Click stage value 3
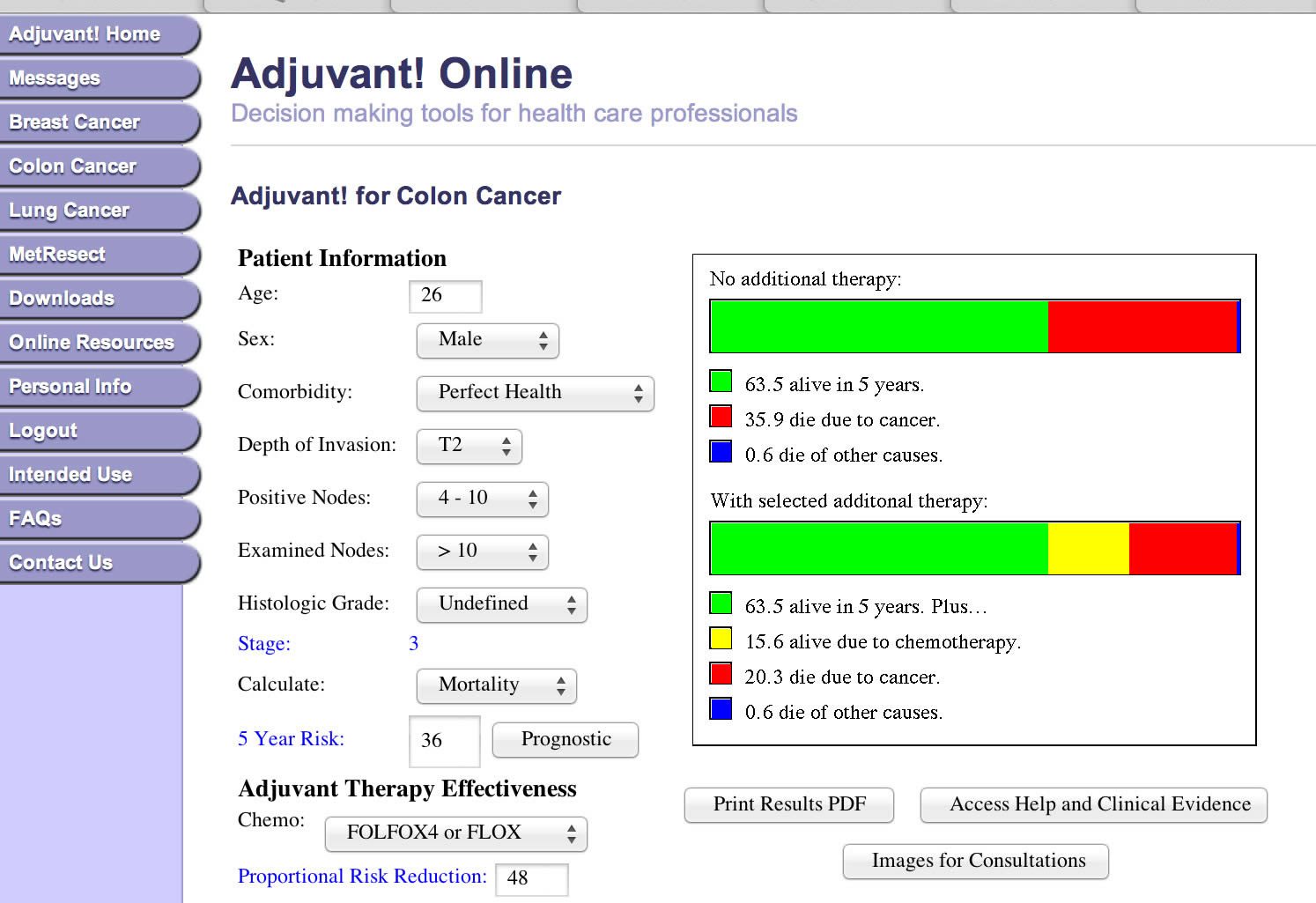The image size is (1316, 903). click(414, 643)
